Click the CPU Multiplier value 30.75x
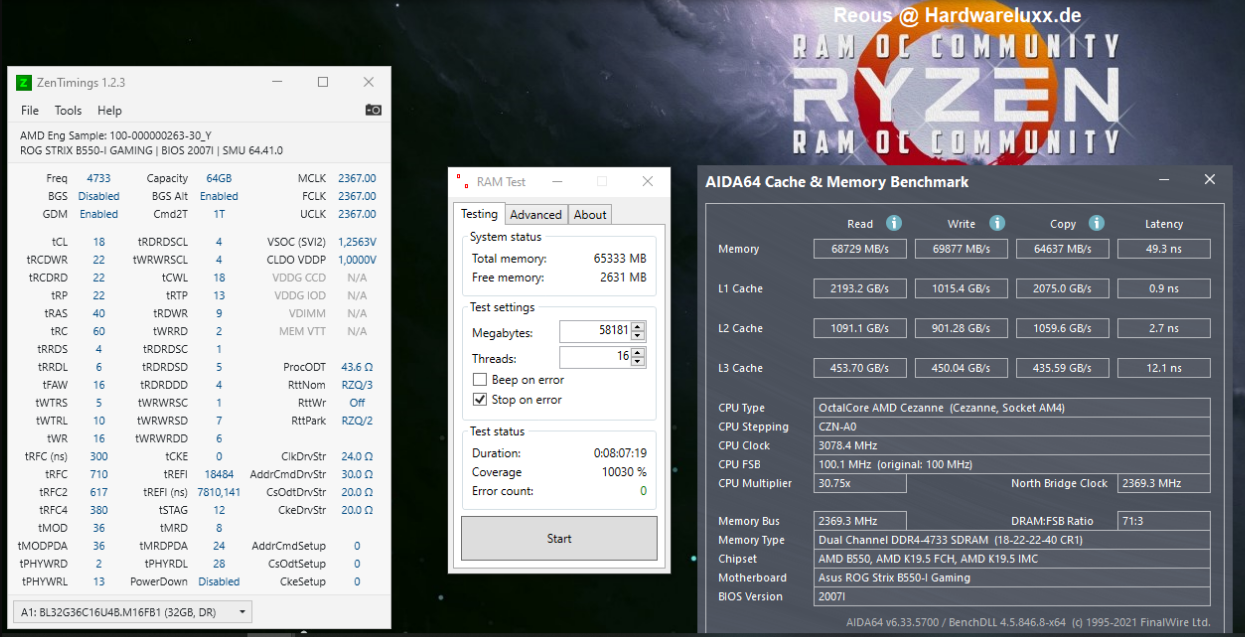This screenshot has height=637, width=1245. [860, 484]
